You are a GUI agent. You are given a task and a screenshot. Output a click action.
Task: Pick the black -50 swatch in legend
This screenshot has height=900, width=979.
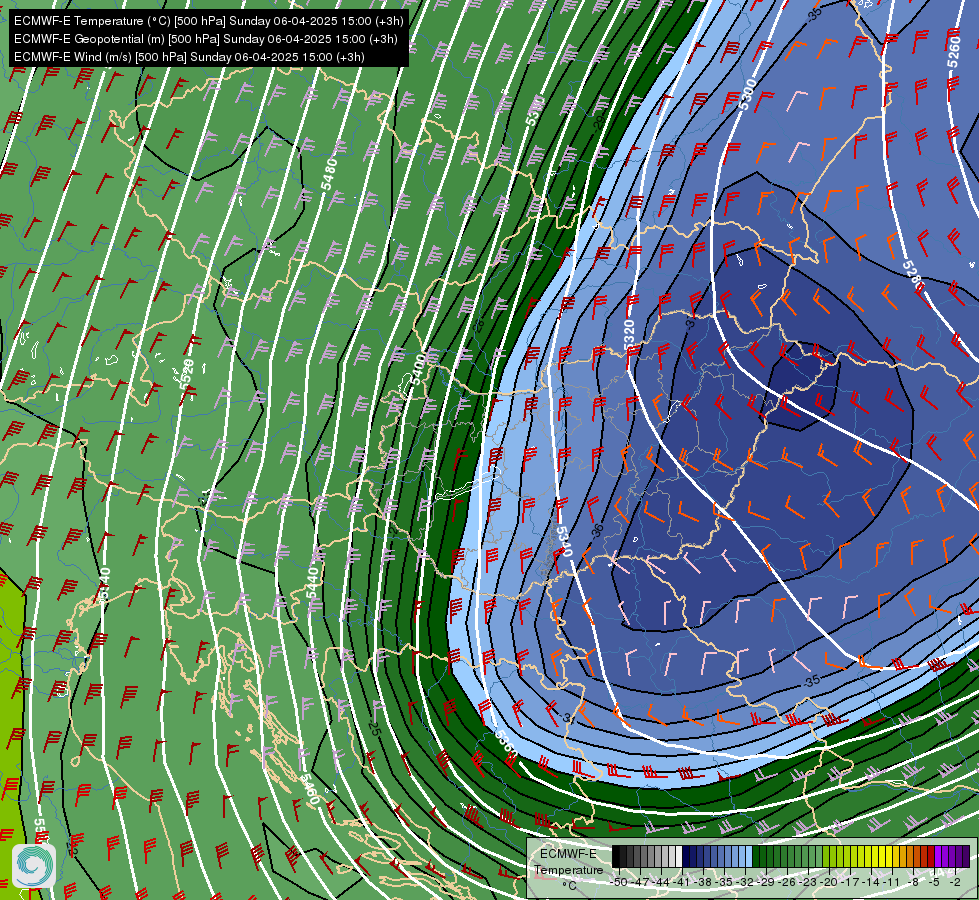coord(616,856)
